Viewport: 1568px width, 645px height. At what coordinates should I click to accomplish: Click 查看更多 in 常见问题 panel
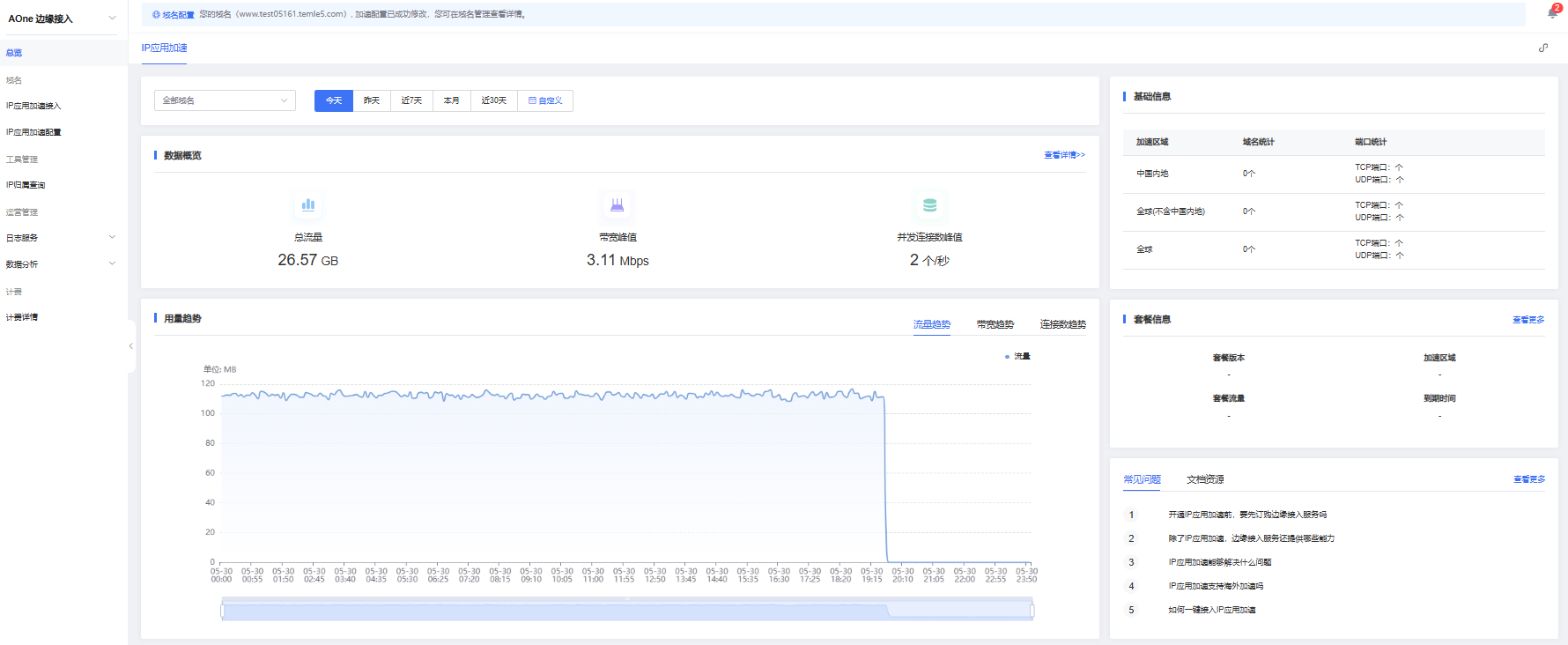(x=1529, y=479)
